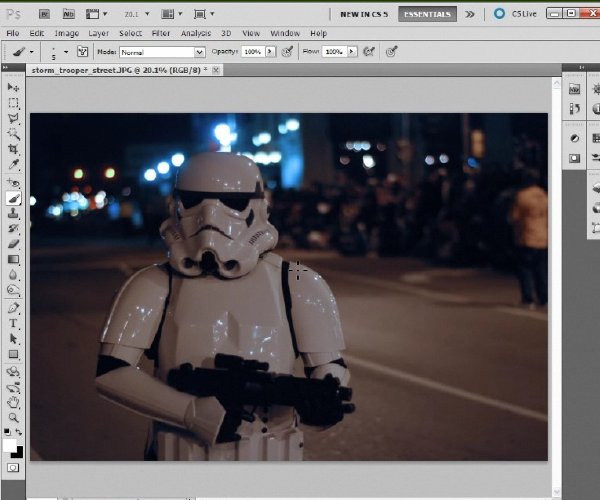Edit the Flow value field
The width and height of the screenshot is (600, 500).
334,51
